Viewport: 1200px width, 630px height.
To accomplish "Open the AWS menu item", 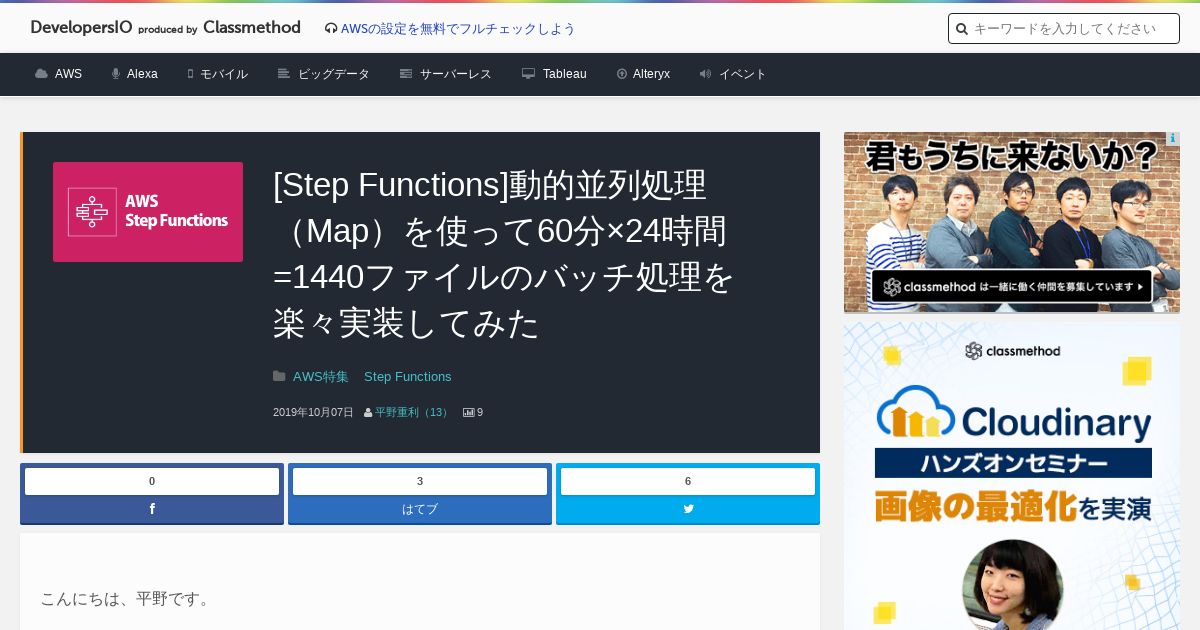I will click(x=68, y=74).
